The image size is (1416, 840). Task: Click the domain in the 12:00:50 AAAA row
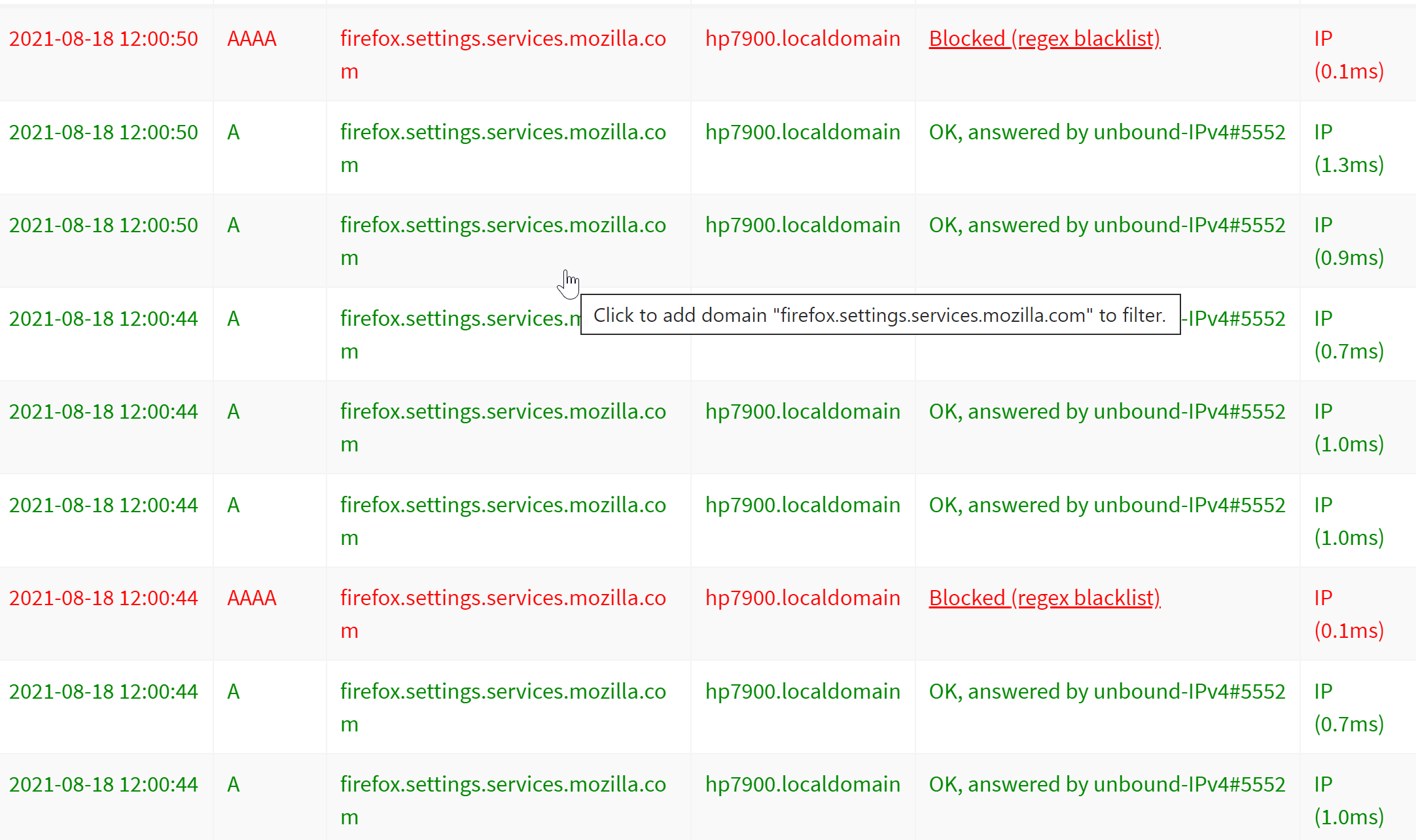503,55
